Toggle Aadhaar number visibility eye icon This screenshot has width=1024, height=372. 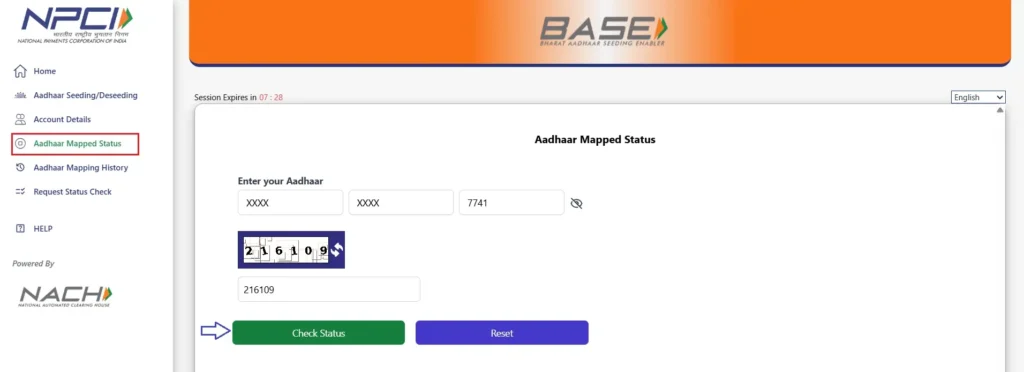point(576,204)
